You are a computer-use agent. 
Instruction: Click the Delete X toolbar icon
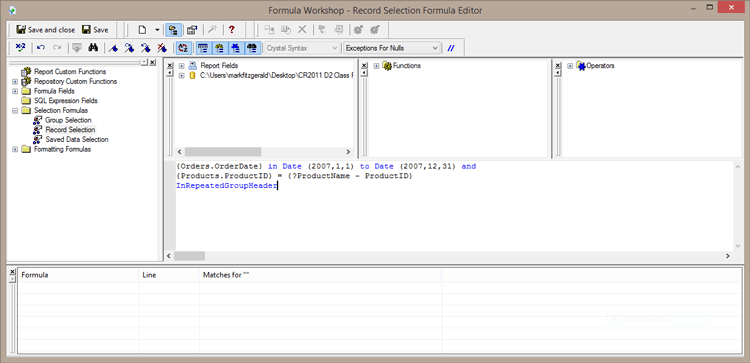point(302,30)
